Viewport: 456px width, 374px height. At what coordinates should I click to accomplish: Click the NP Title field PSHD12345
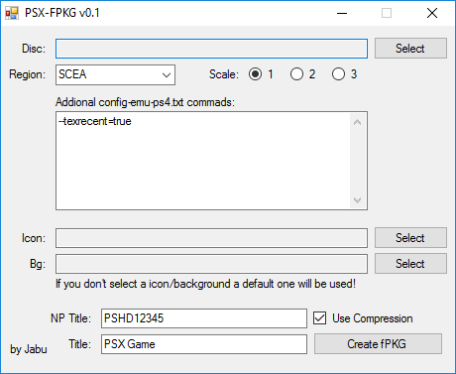coord(204,318)
